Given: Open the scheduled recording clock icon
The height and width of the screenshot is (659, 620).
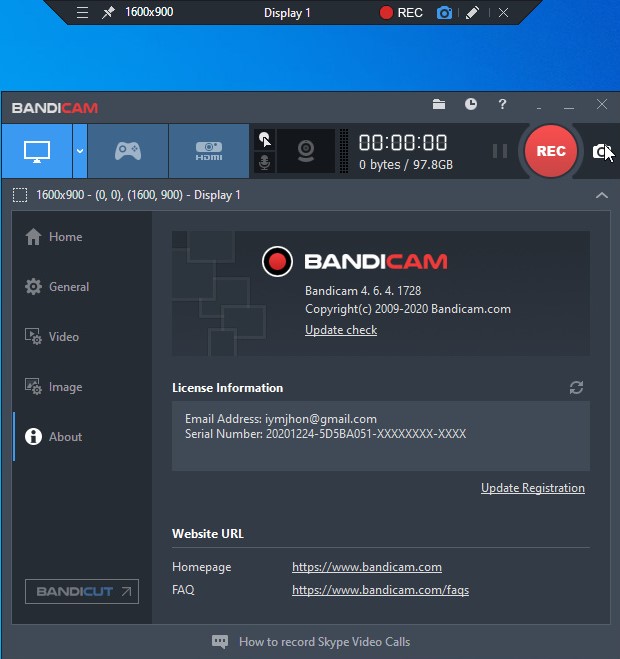Looking at the screenshot, I should coord(471,104).
